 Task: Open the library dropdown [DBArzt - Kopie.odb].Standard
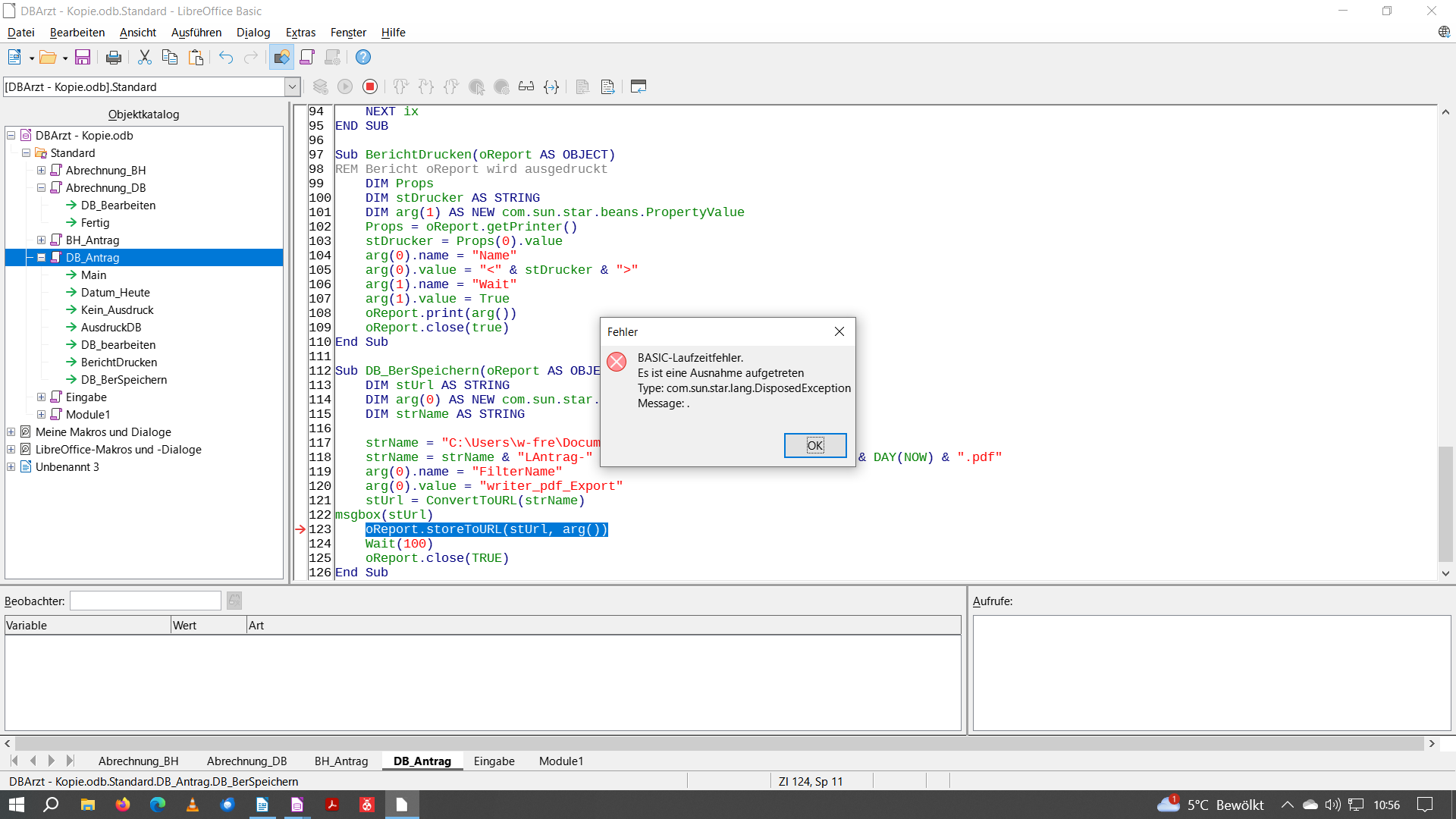click(292, 86)
